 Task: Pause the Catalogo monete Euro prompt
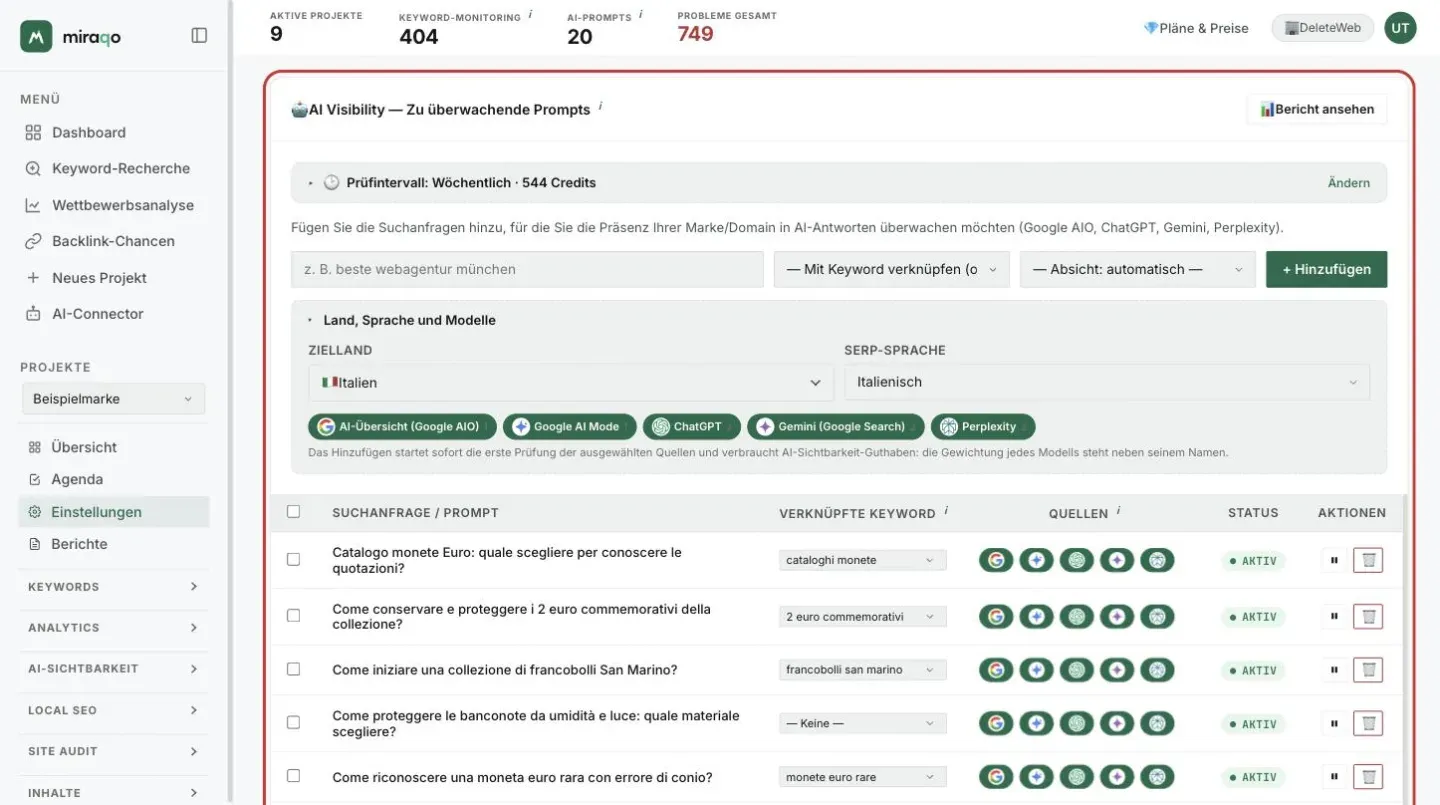(x=1334, y=560)
